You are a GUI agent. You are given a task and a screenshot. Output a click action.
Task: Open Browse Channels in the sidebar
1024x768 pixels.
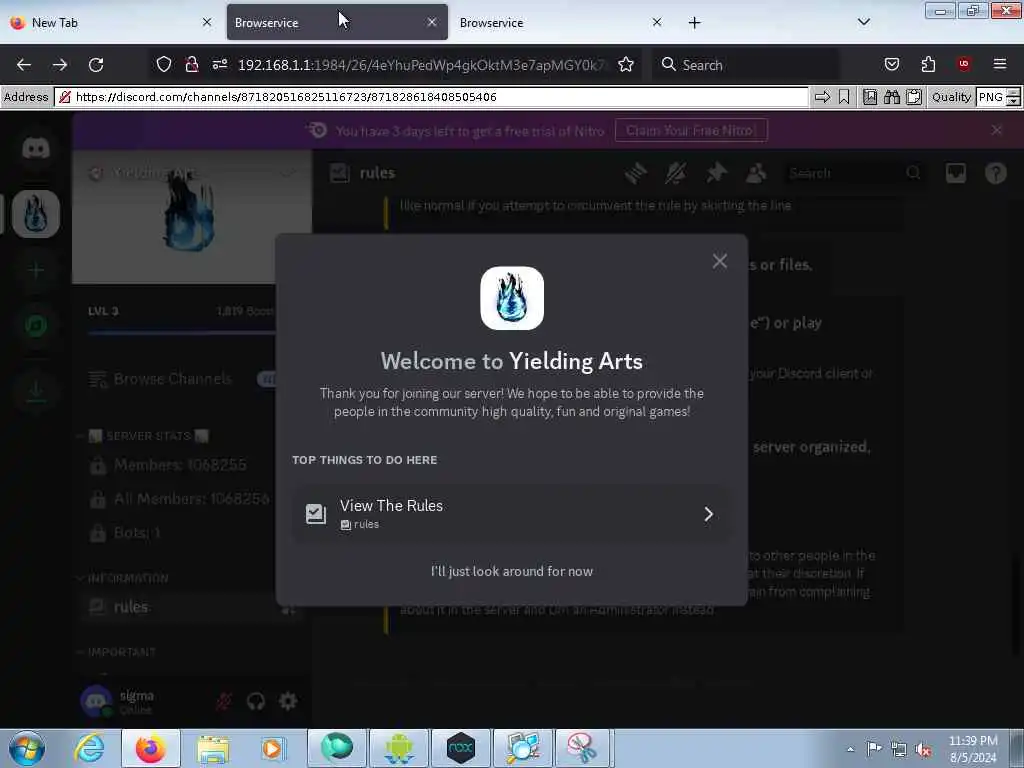coord(172,379)
